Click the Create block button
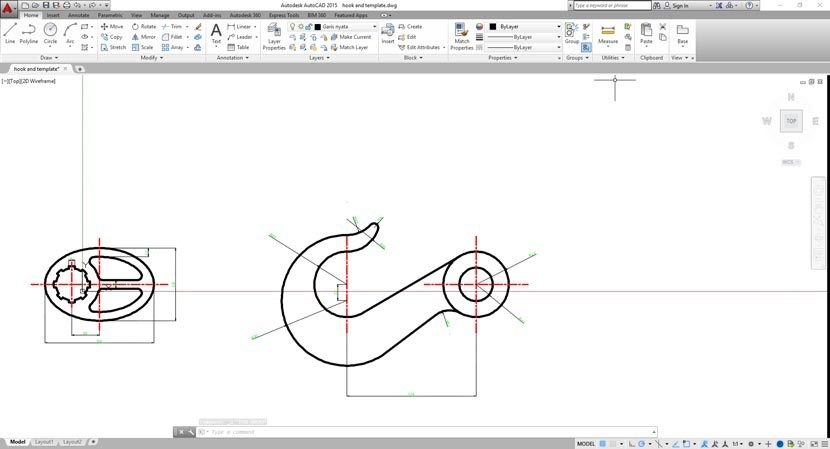 coord(410,26)
